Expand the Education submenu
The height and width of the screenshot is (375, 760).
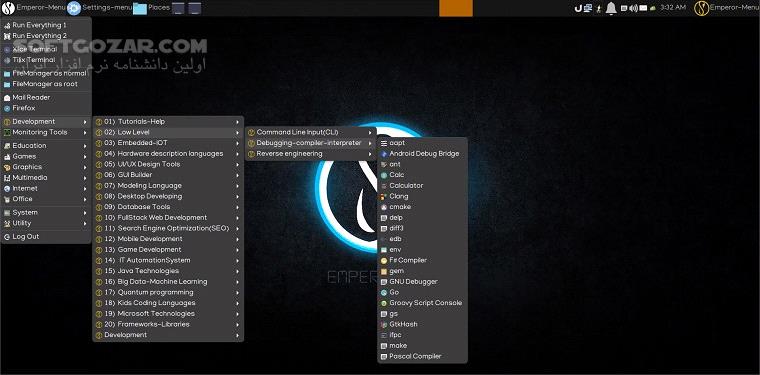click(x=46, y=146)
